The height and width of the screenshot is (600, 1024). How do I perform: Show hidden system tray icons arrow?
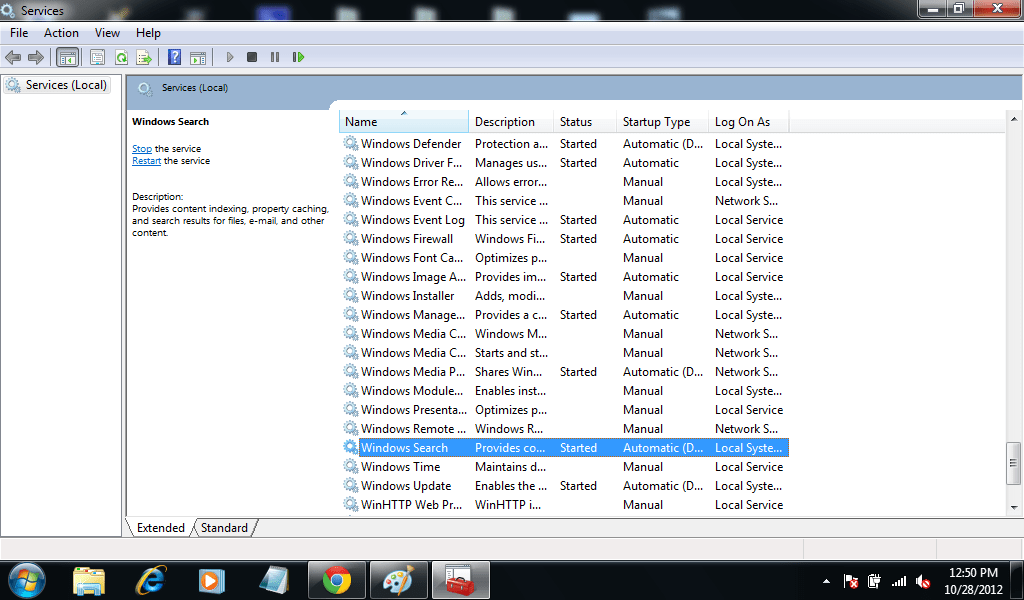click(826, 581)
